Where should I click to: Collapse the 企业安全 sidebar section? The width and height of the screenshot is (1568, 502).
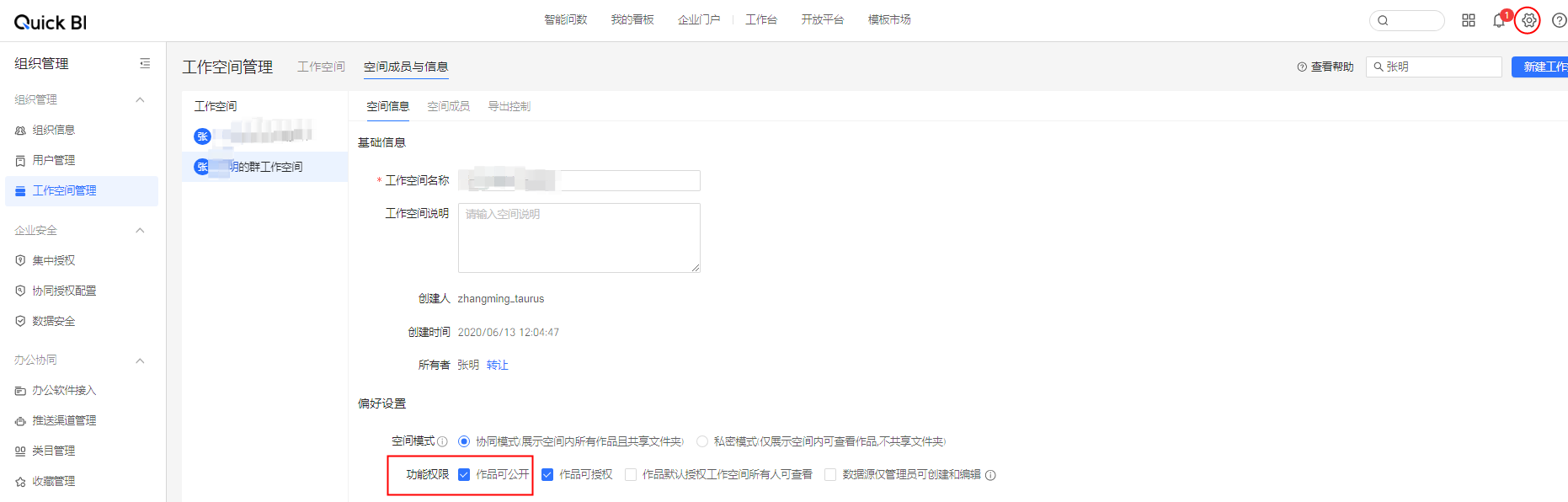point(141,230)
